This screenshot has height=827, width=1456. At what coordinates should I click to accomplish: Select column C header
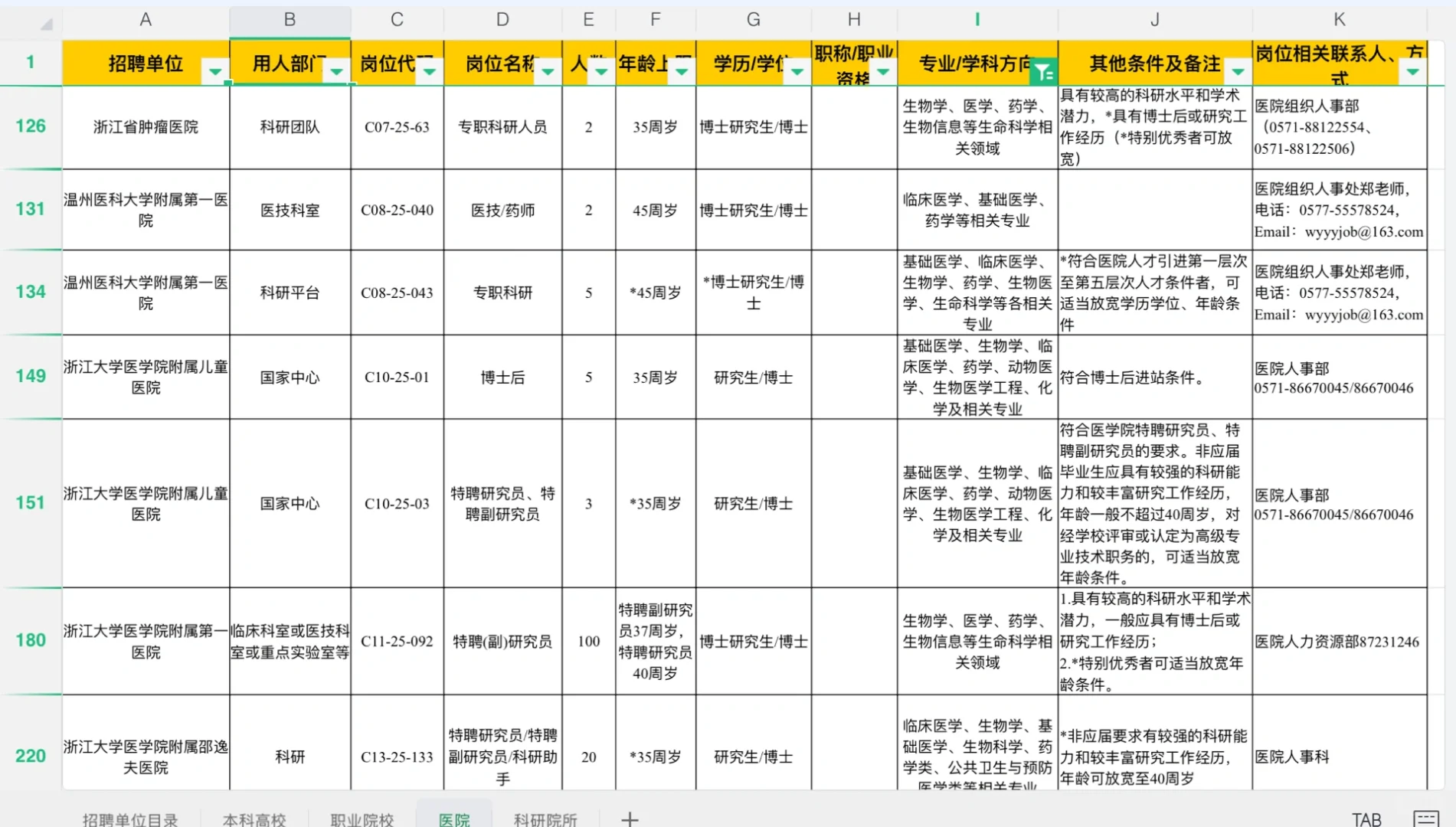click(397, 21)
